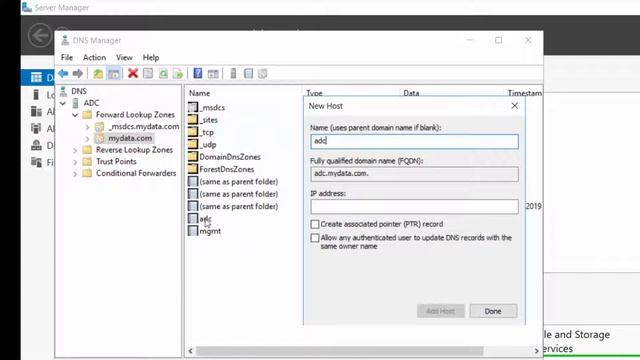
Task: Open the Properties toolbar icon
Action: click(148, 73)
